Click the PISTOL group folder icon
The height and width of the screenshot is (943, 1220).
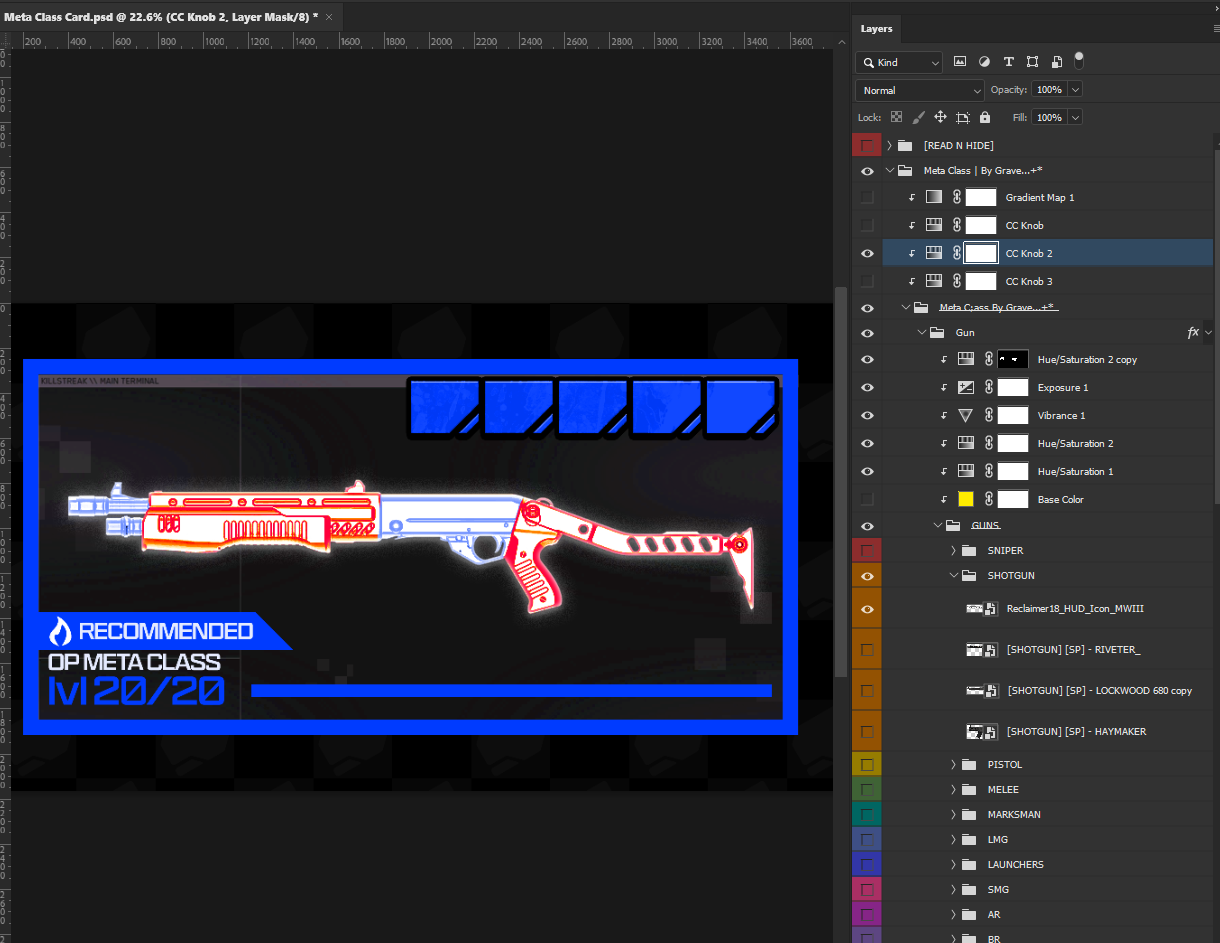pyautogui.click(x=968, y=764)
